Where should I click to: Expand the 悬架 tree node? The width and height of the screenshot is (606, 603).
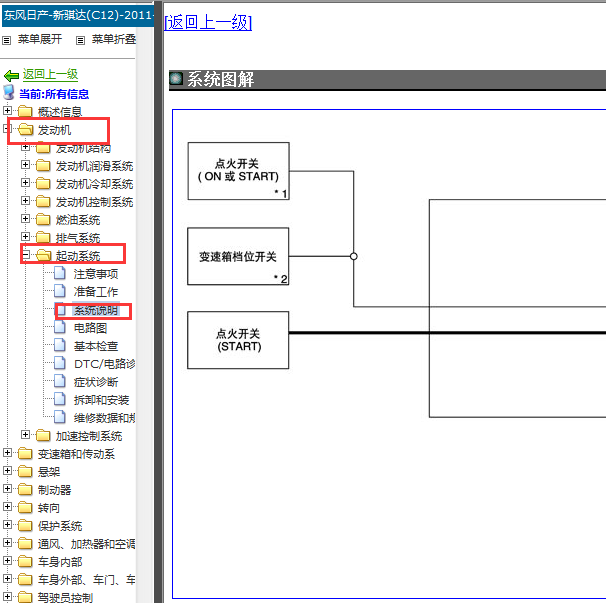click(7, 470)
